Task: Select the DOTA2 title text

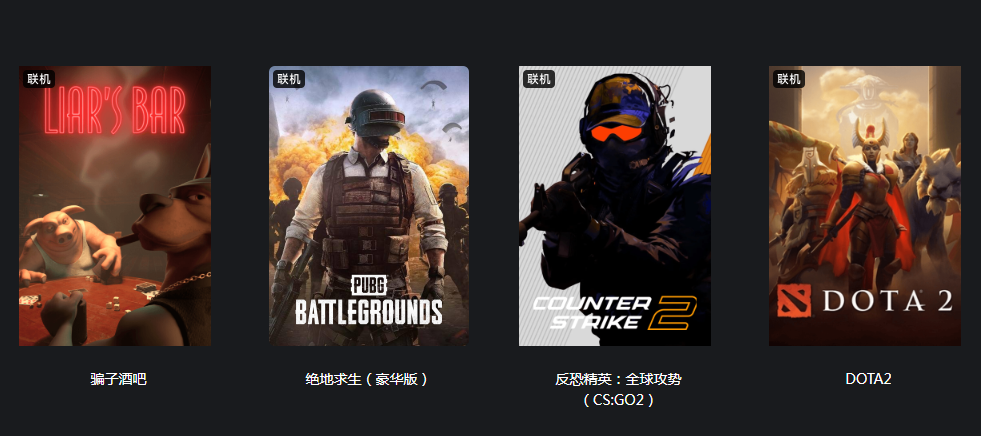Action: (x=868, y=379)
